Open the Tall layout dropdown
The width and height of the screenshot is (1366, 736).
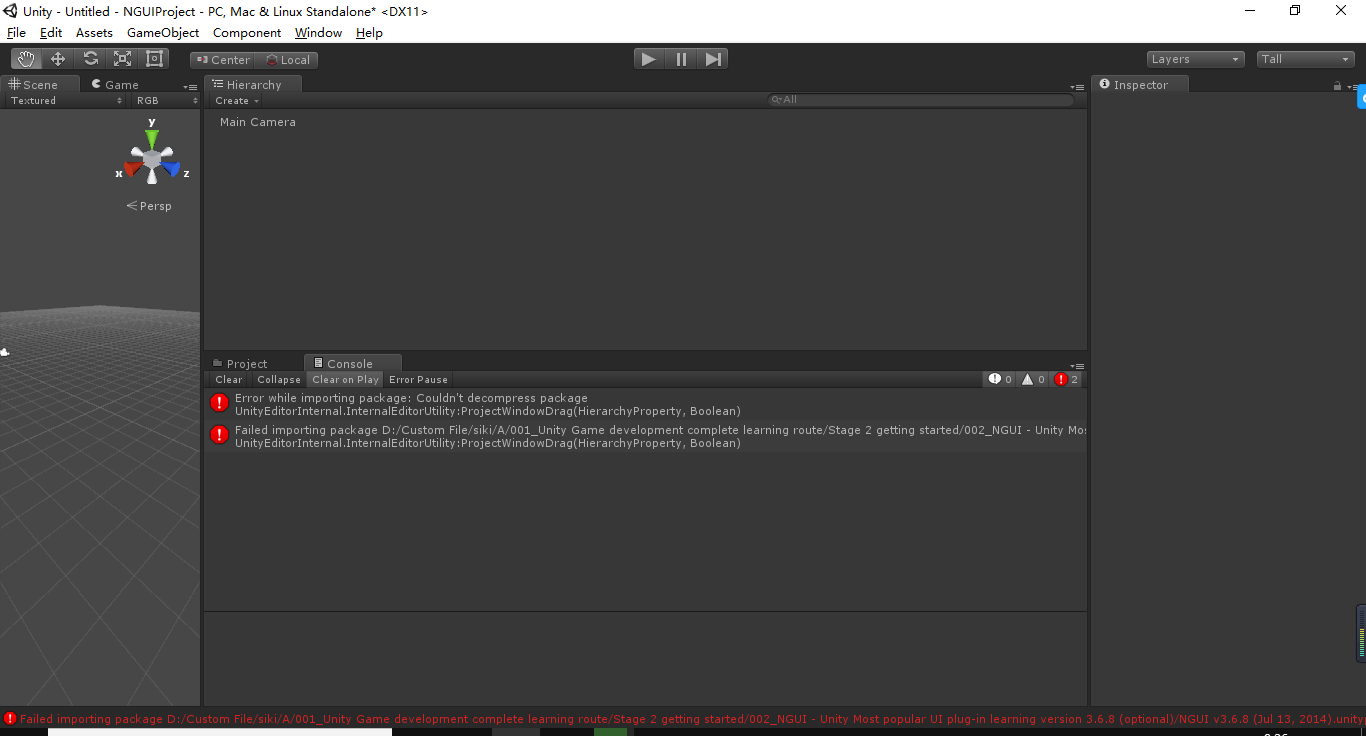pyautogui.click(x=1306, y=59)
